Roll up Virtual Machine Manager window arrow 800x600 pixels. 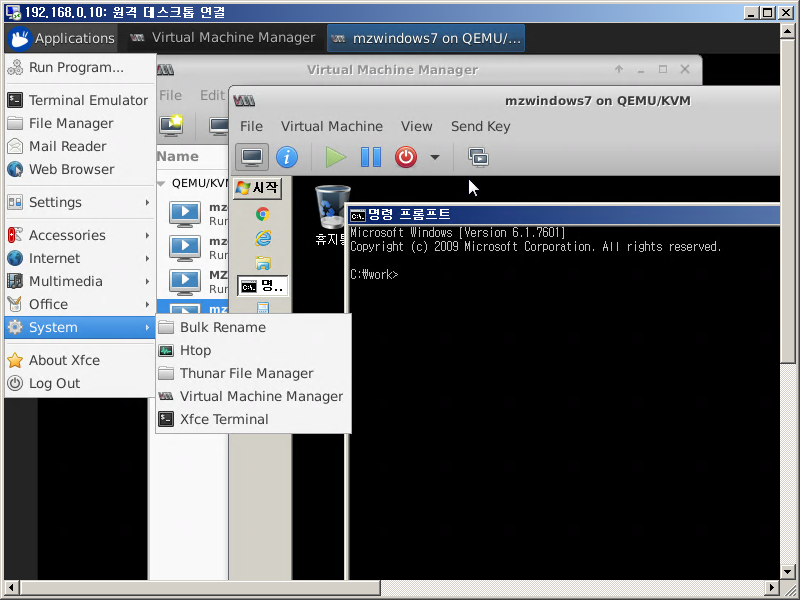click(619, 69)
